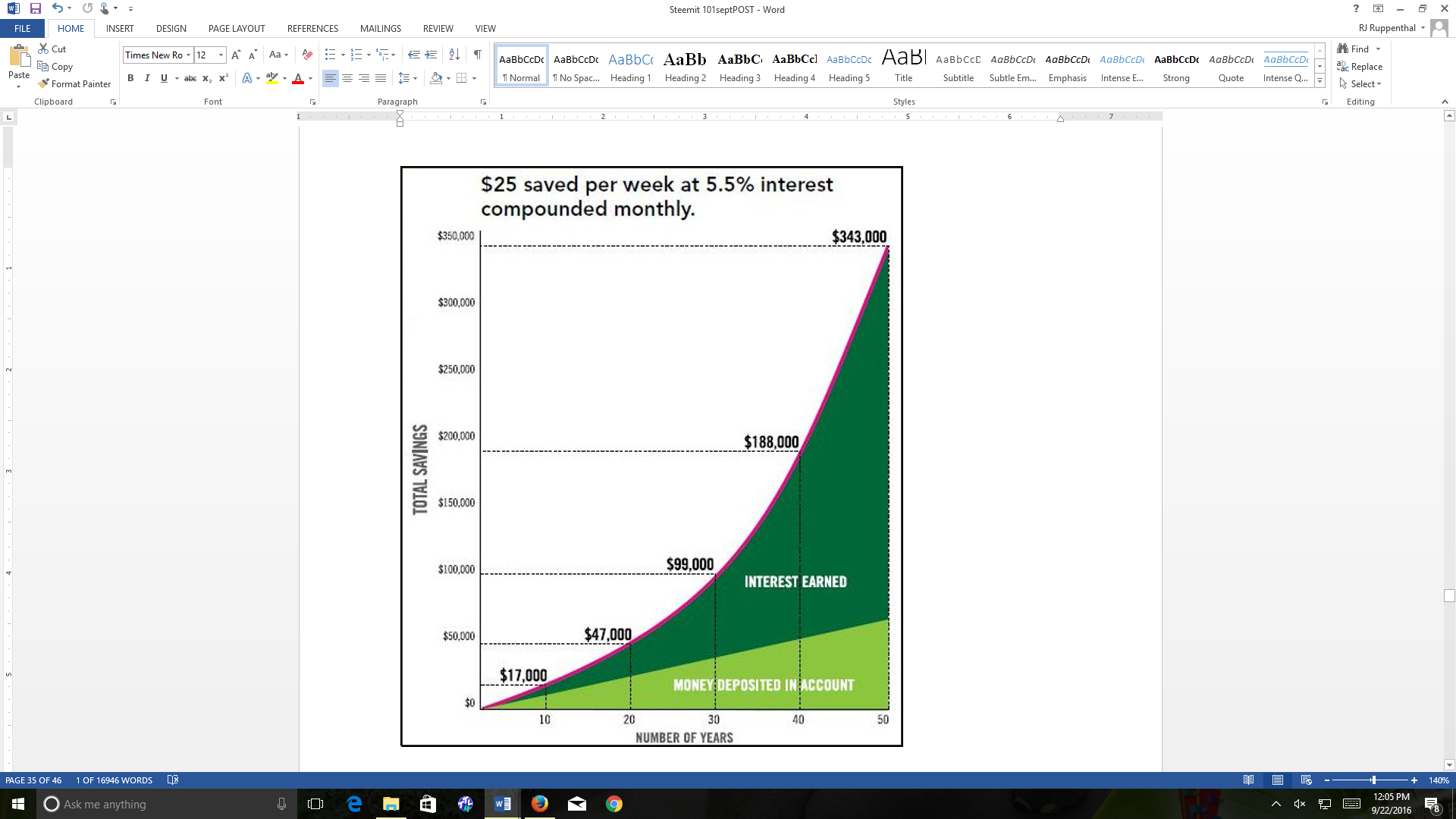Toggle align left paragraph
1456x819 pixels.
331,78
